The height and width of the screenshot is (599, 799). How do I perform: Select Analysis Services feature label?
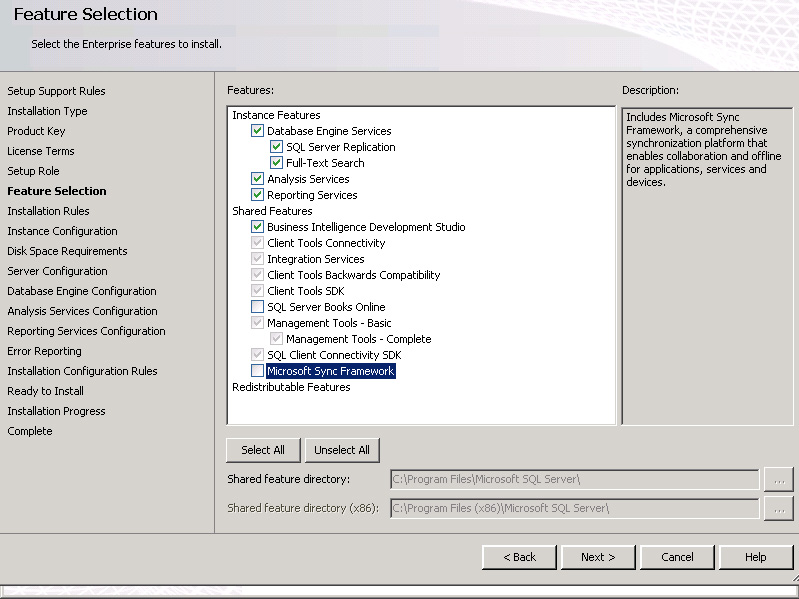click(x=308, y=179)
